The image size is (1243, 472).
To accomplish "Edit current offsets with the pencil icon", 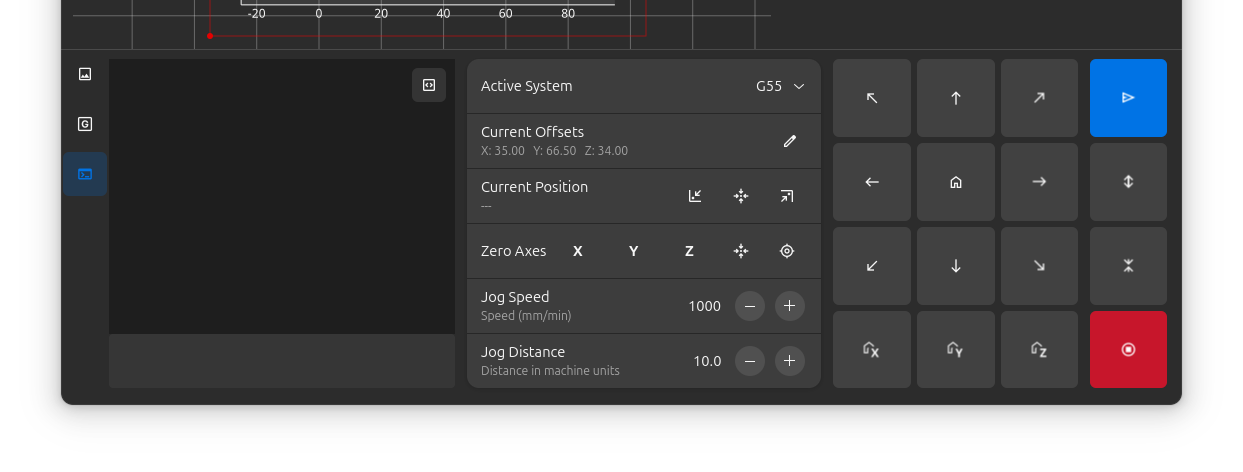I will (789, 141).
